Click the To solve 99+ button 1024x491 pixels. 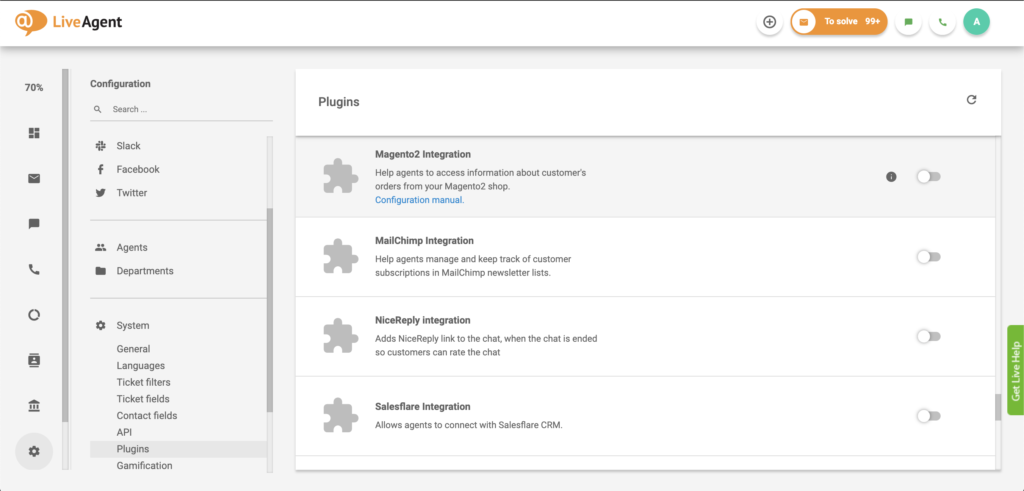[x=839, y=22]
